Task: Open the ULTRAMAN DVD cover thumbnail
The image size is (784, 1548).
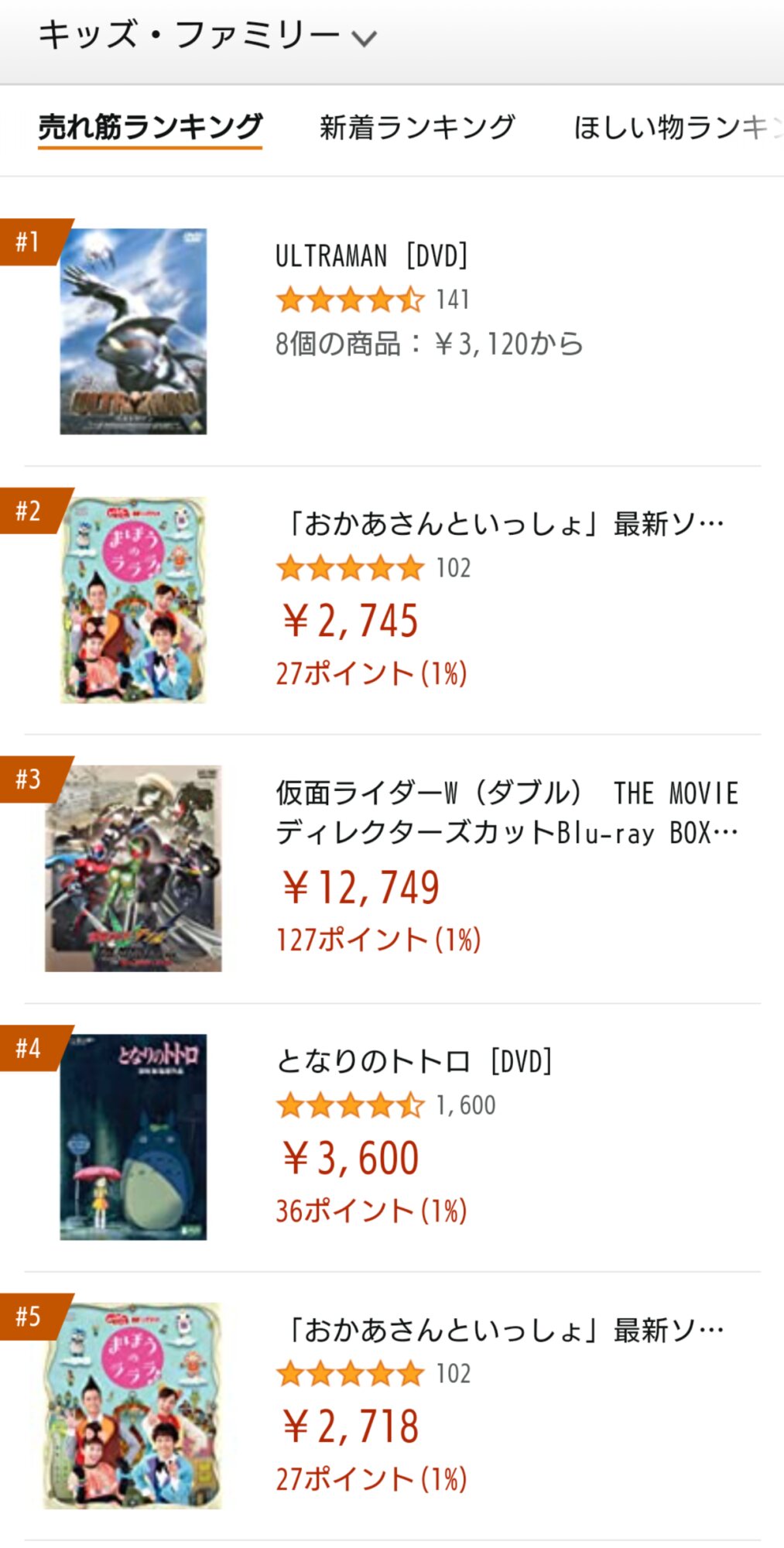Action: (133, 331)
